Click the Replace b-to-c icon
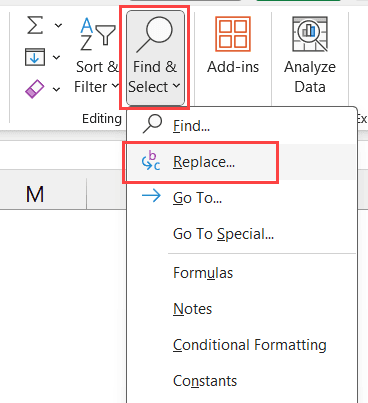Screen dimensions: 368x403 coord(151,161)
